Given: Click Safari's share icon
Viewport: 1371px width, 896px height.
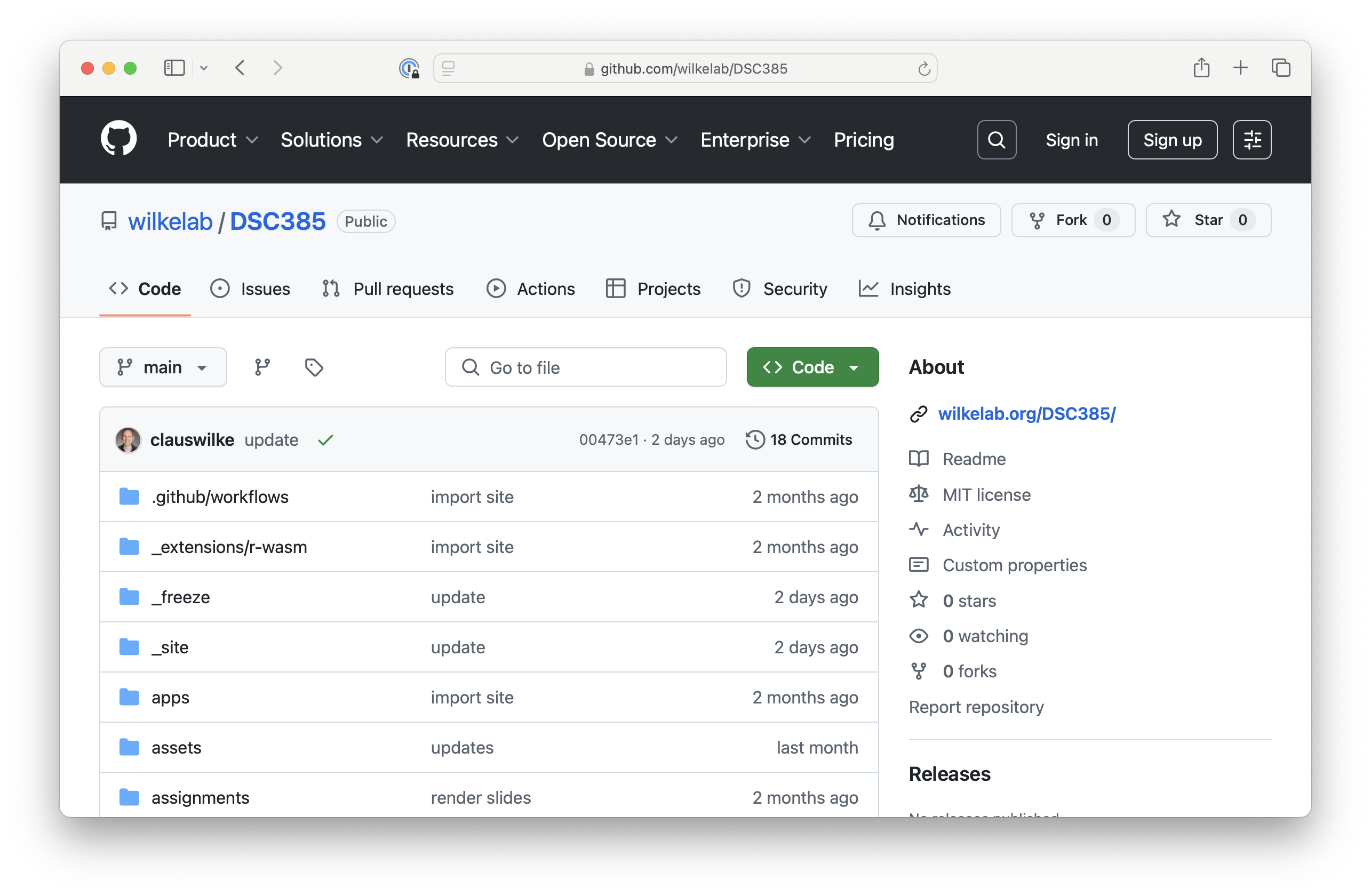Looking at the screenshot, I should (x=1201, y=68).
